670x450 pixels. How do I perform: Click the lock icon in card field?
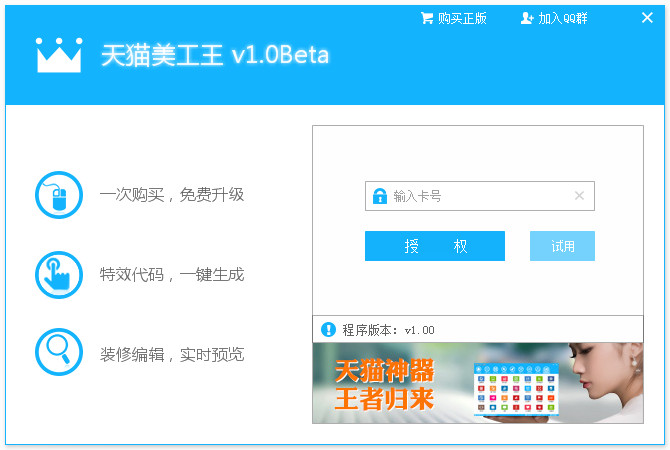coord(380,196)
